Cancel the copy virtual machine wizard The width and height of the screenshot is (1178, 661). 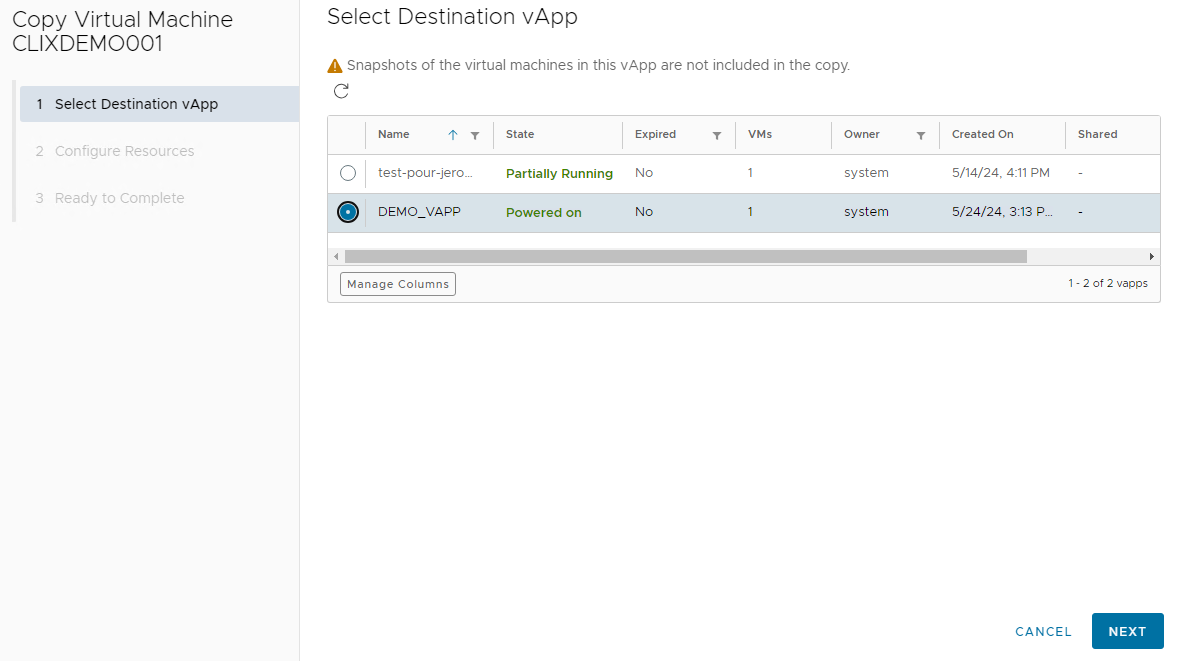[x=1043, y=632]
